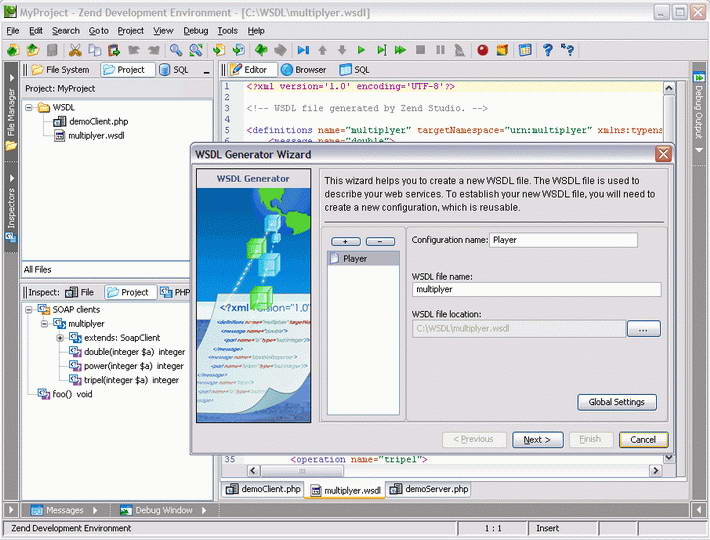The image size is (710, 540).
Task: Select Player in the configuration list
Action: coord(354,258)
